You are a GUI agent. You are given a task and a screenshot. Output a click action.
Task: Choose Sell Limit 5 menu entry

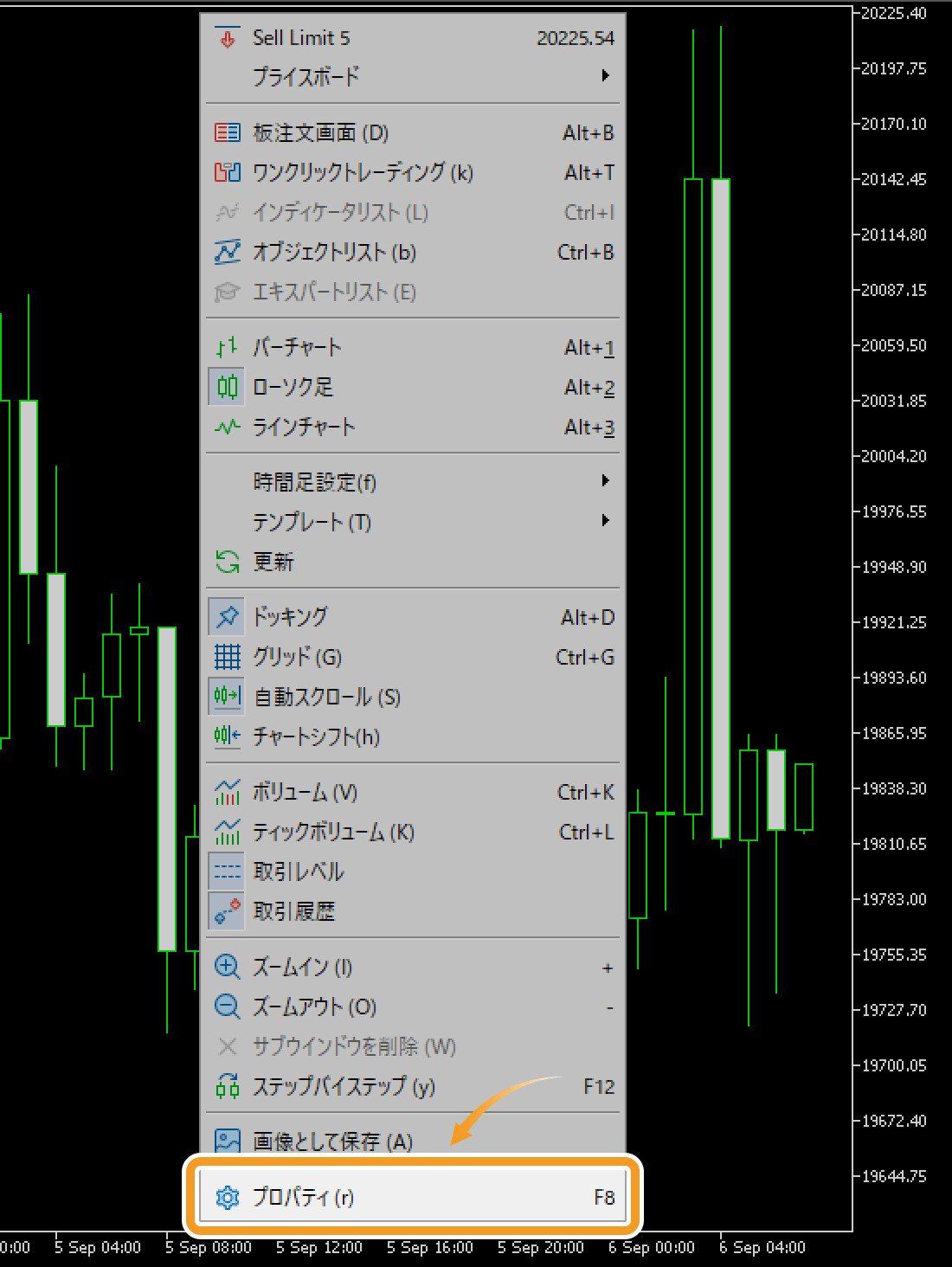tap(414, 38)
